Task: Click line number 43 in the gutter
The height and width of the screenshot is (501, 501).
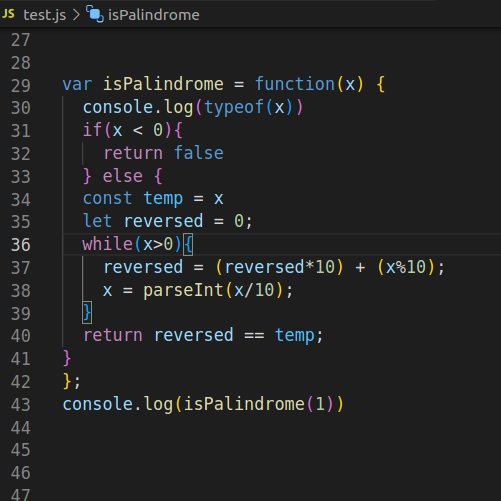Action: point(21,405)
